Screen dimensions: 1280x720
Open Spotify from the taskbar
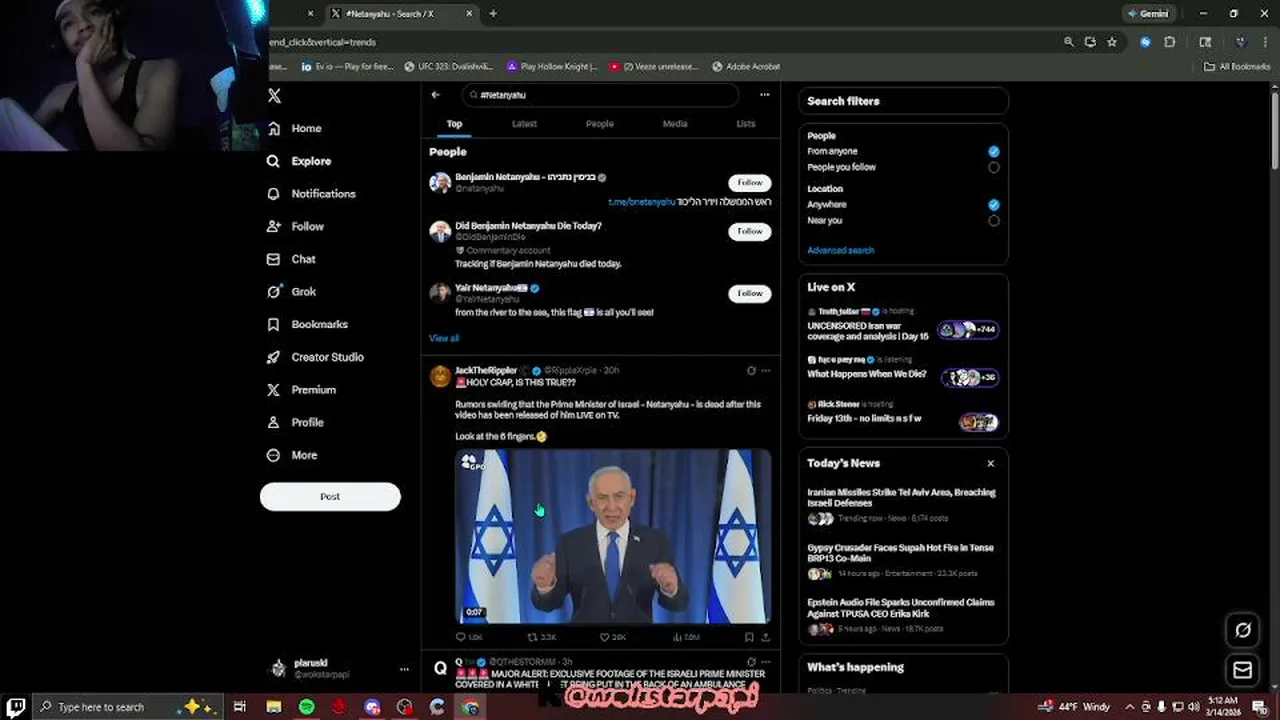(x=306, y=707)
